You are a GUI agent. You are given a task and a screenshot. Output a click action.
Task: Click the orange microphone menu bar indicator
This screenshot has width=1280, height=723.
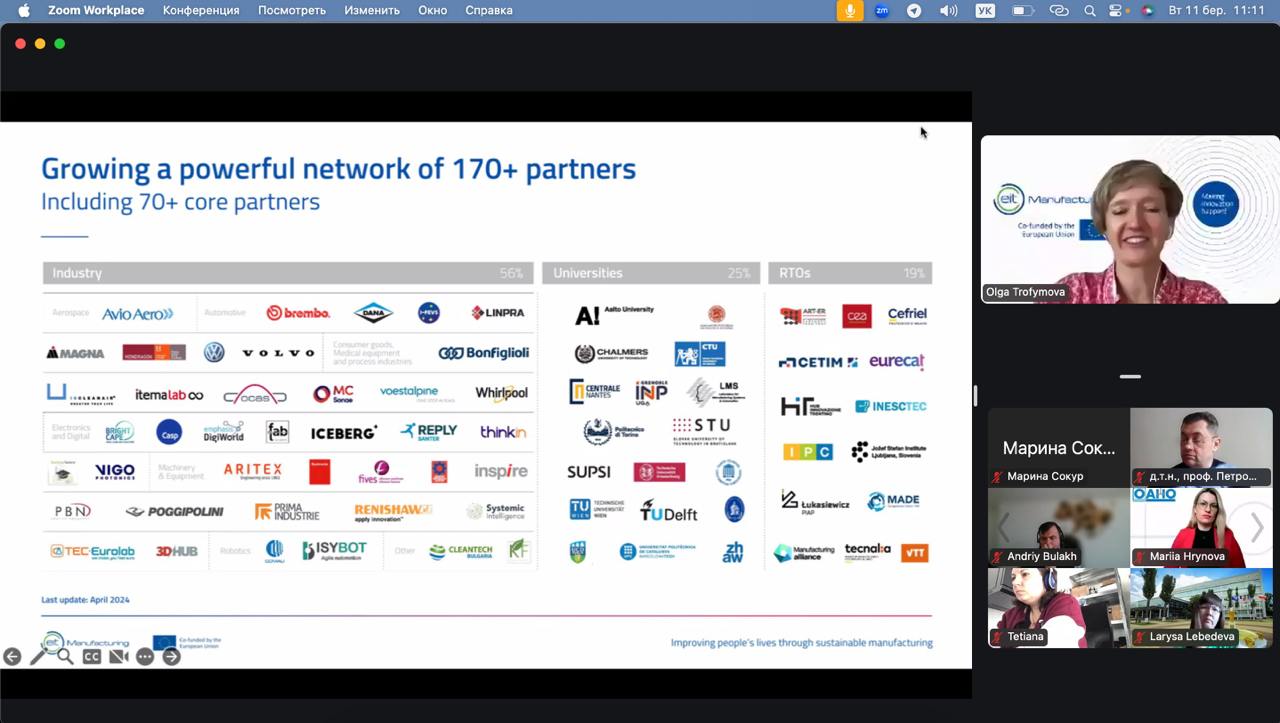pyautogui.click(x=850, y=10)
